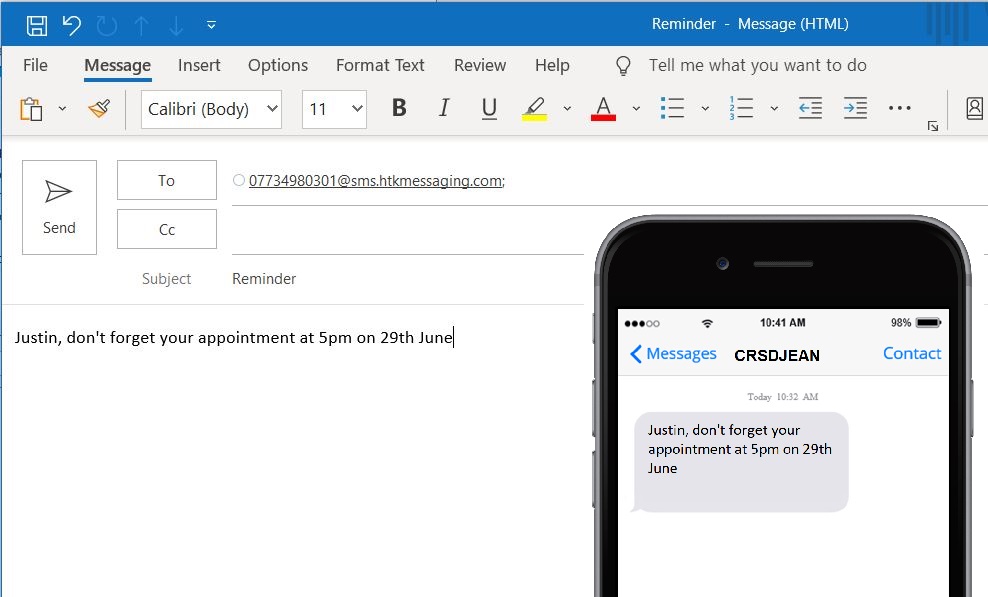Open the Help tab
Screen dimensions: 988x597
(552, 65)
